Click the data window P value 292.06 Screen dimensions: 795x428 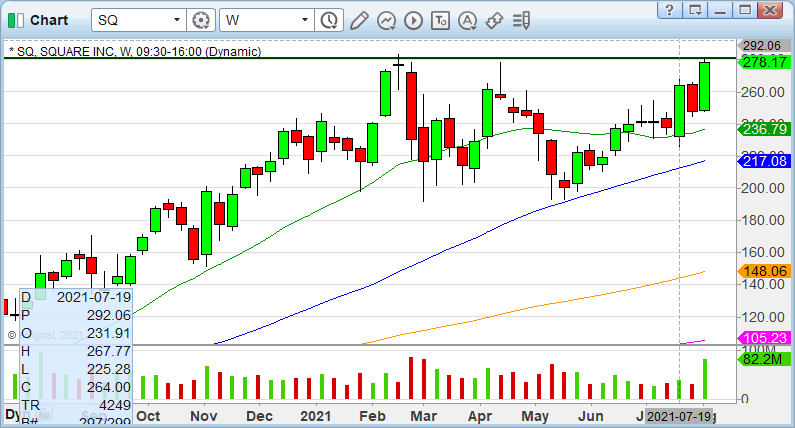tap(109, 315)
